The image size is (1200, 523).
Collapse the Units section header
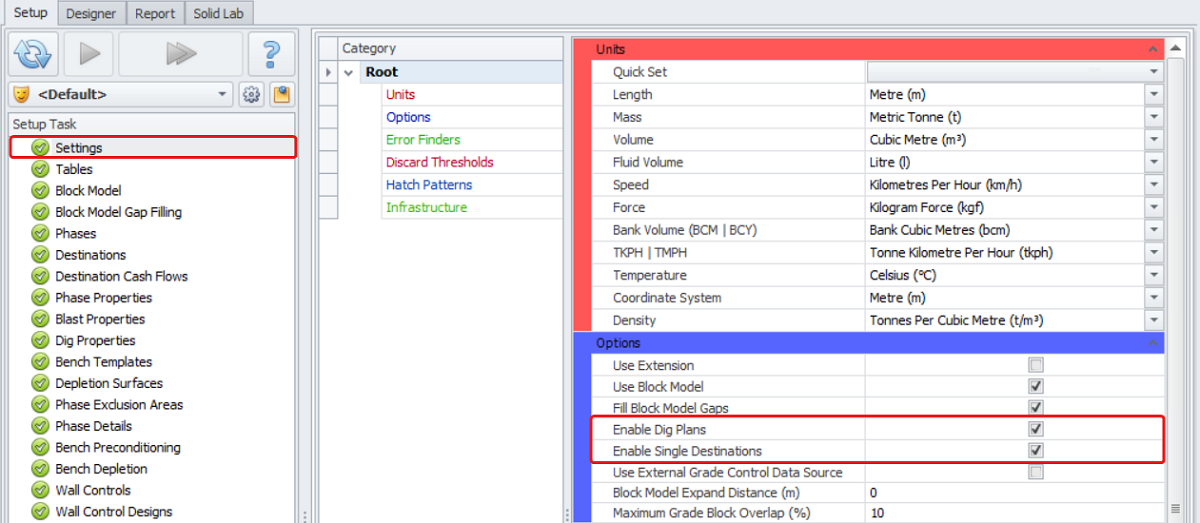click(x=1155, y=49)
